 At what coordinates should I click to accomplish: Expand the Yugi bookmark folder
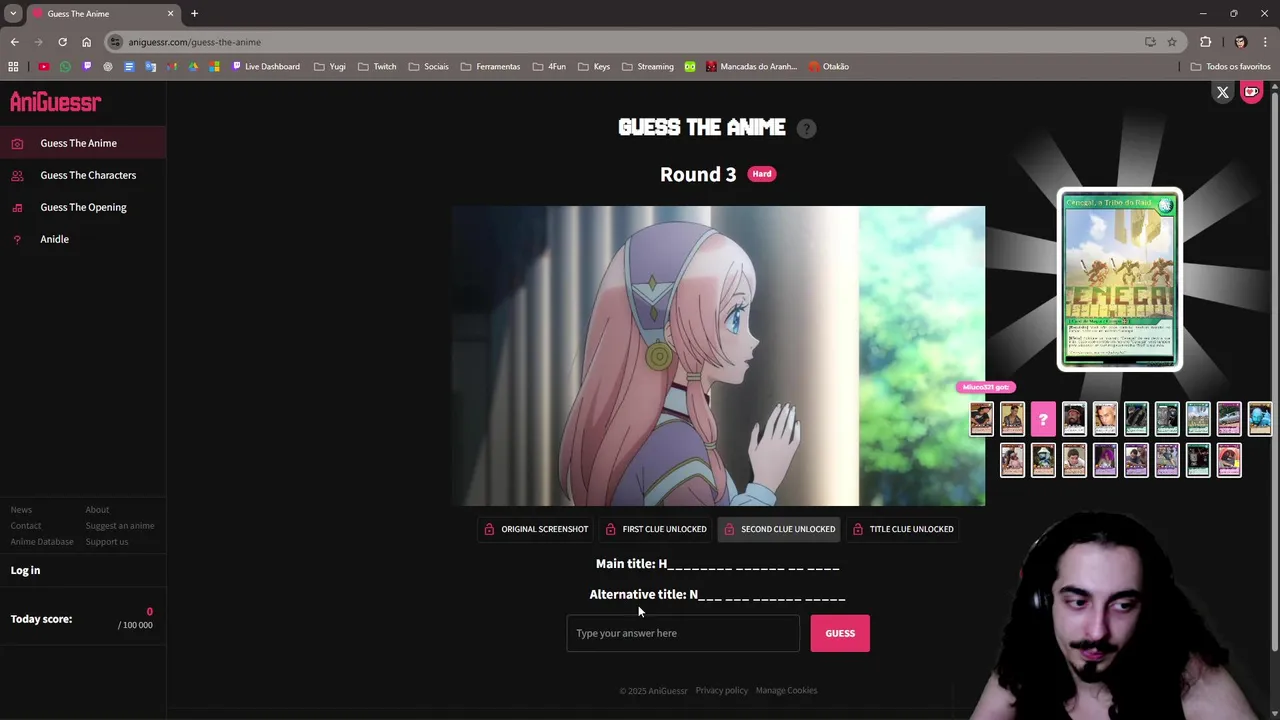tap(329, 67)
